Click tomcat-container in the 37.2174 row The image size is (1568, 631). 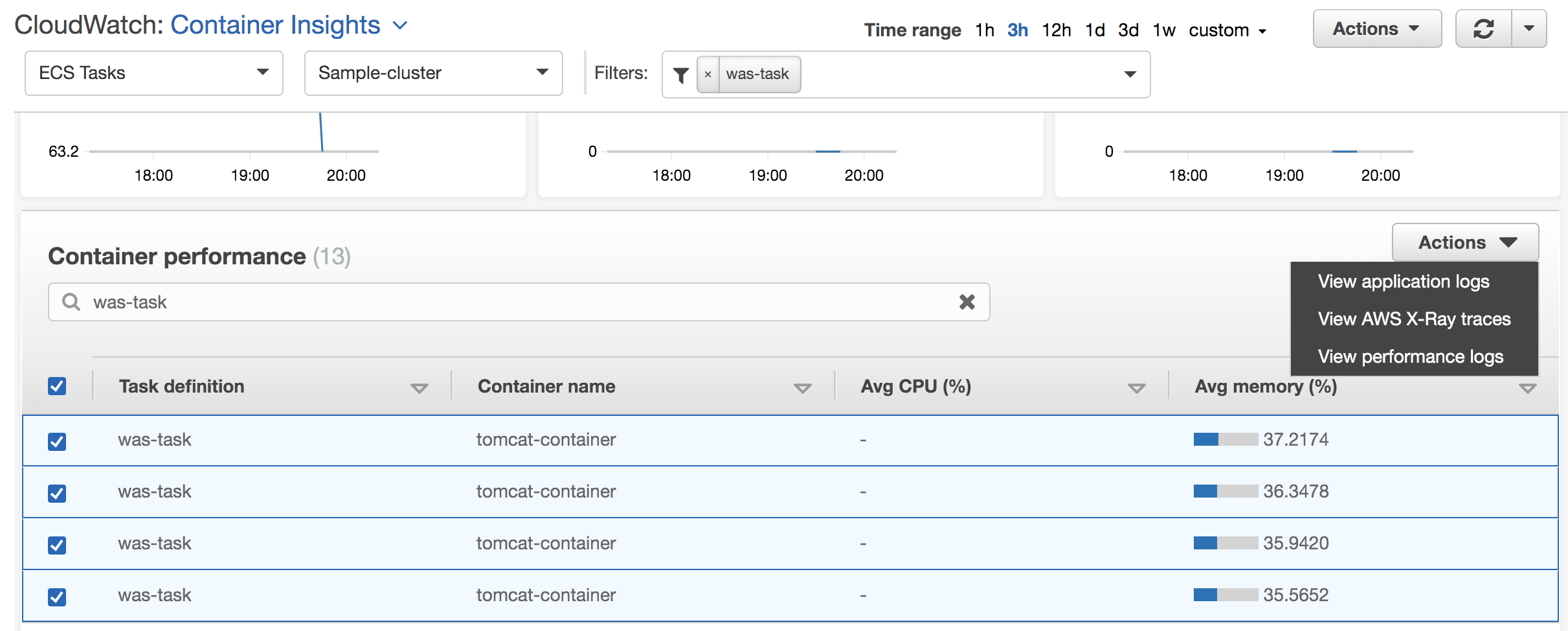[546, 440]
